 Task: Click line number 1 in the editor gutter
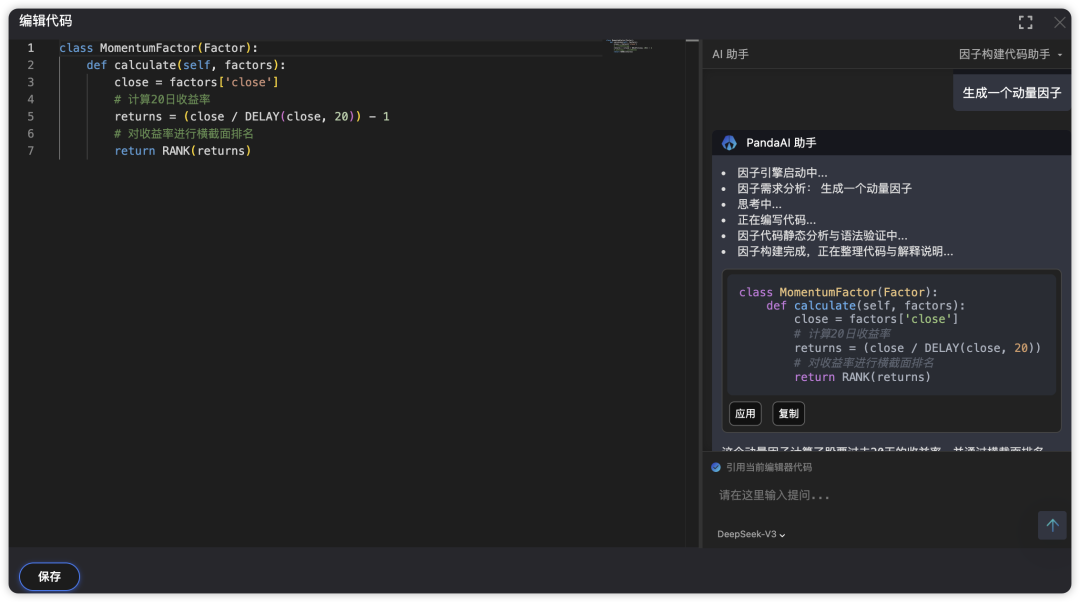click(30, 48)
